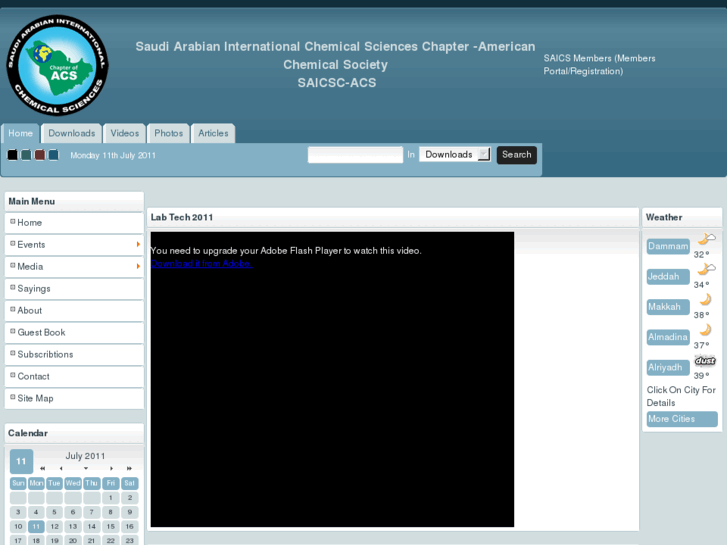
Task: Select the dark green theme swatch
Action: pos(26,155)
